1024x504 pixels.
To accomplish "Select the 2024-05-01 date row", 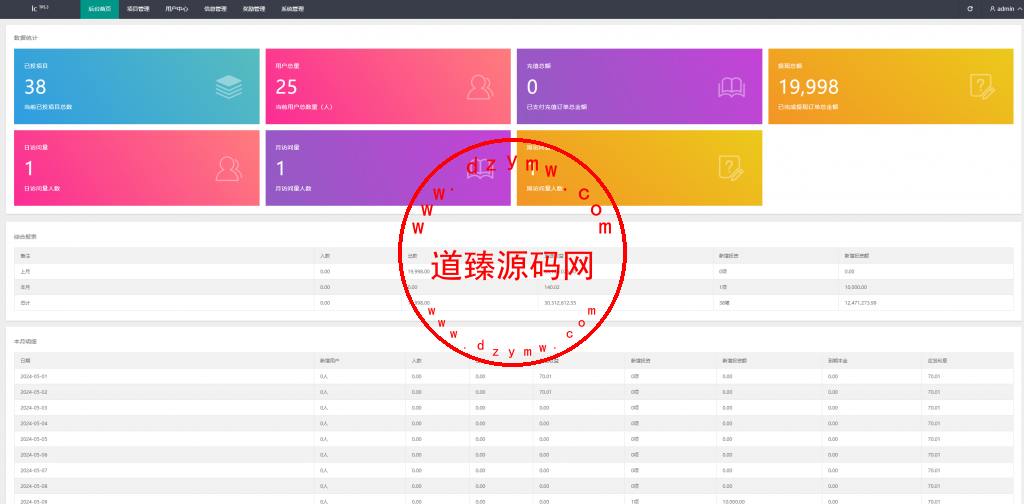I will click(513, 376).
